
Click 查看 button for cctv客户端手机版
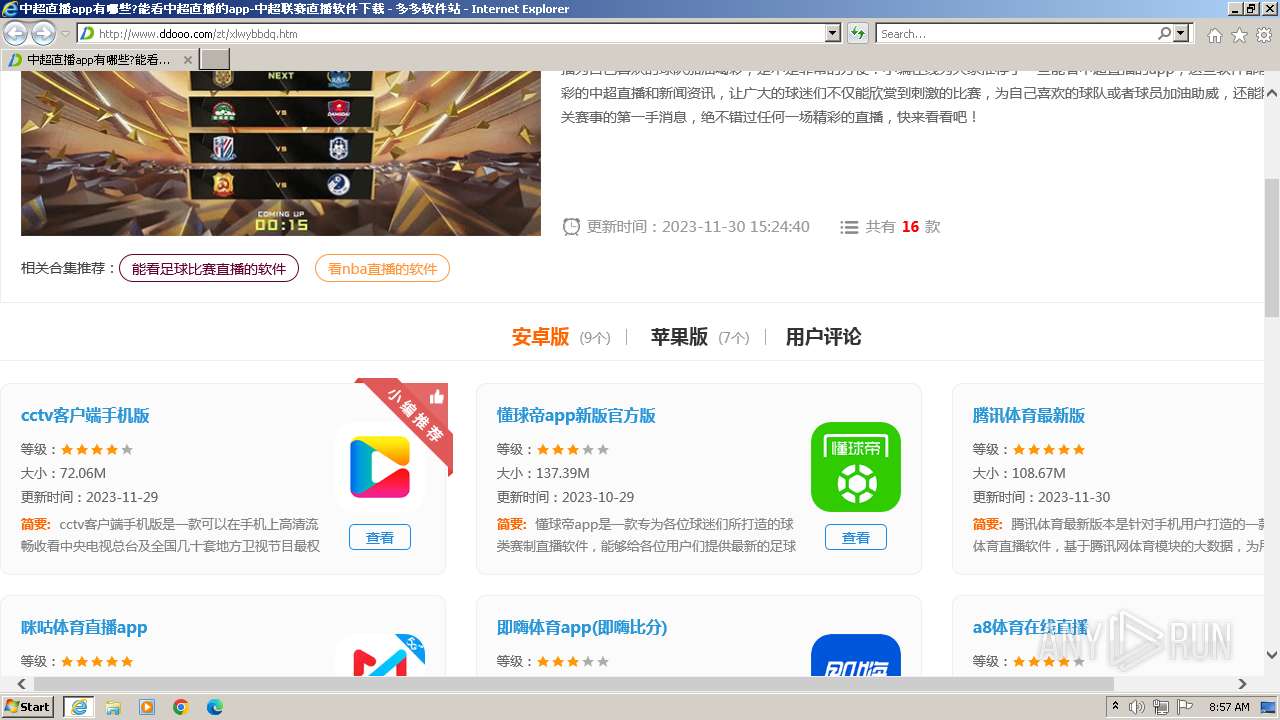tap(380, 537)
